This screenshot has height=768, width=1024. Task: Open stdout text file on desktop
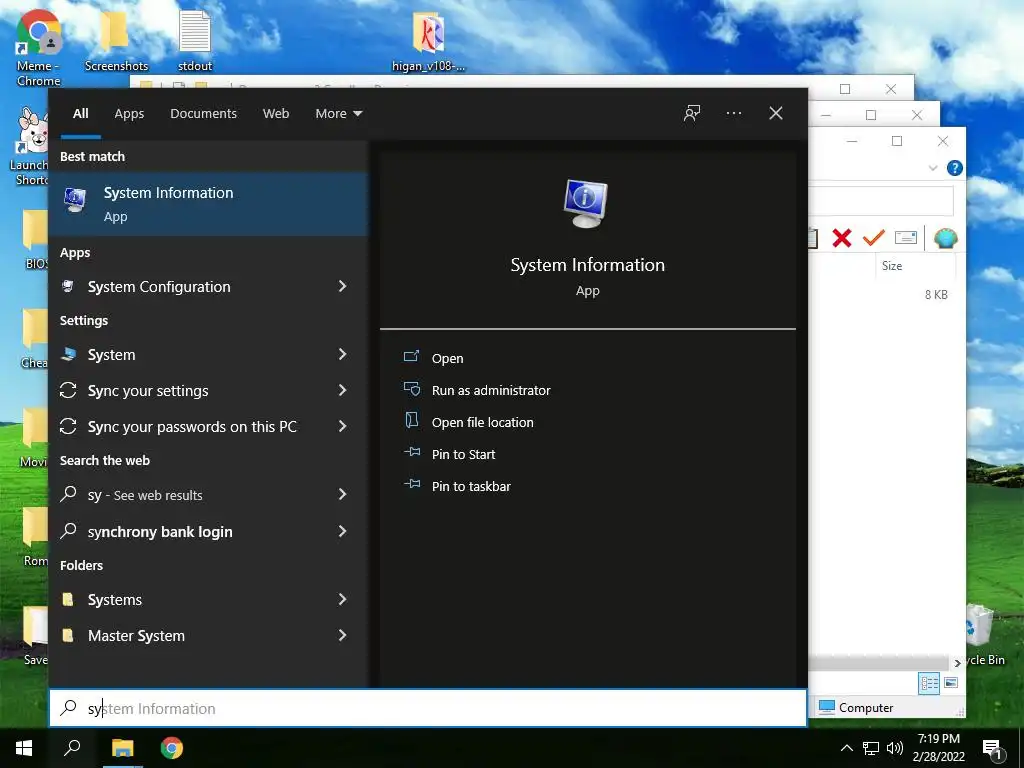pos(195,40)
